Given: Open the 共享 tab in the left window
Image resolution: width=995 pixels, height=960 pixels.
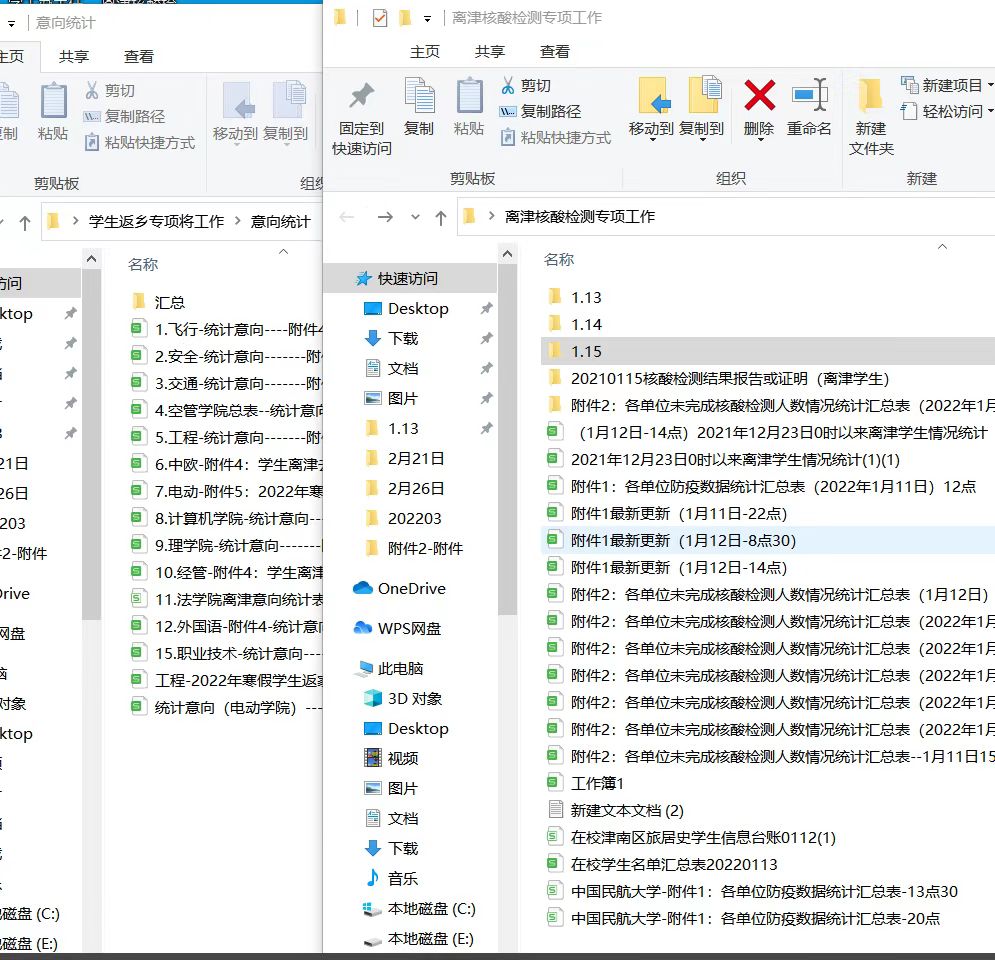Looking at the screenshot, I should pos(74,57).
